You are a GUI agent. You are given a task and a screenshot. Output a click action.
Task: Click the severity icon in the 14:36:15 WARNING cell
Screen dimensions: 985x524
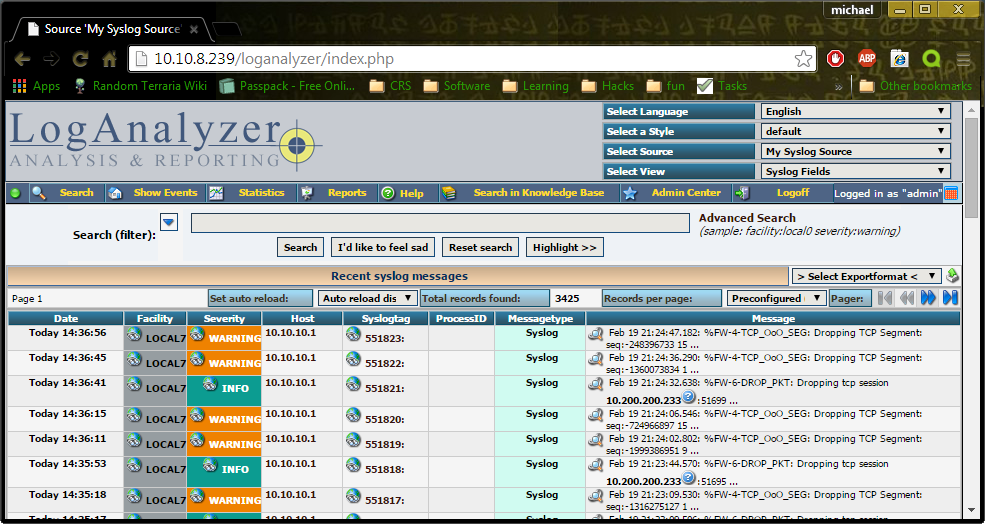(197, 415)
